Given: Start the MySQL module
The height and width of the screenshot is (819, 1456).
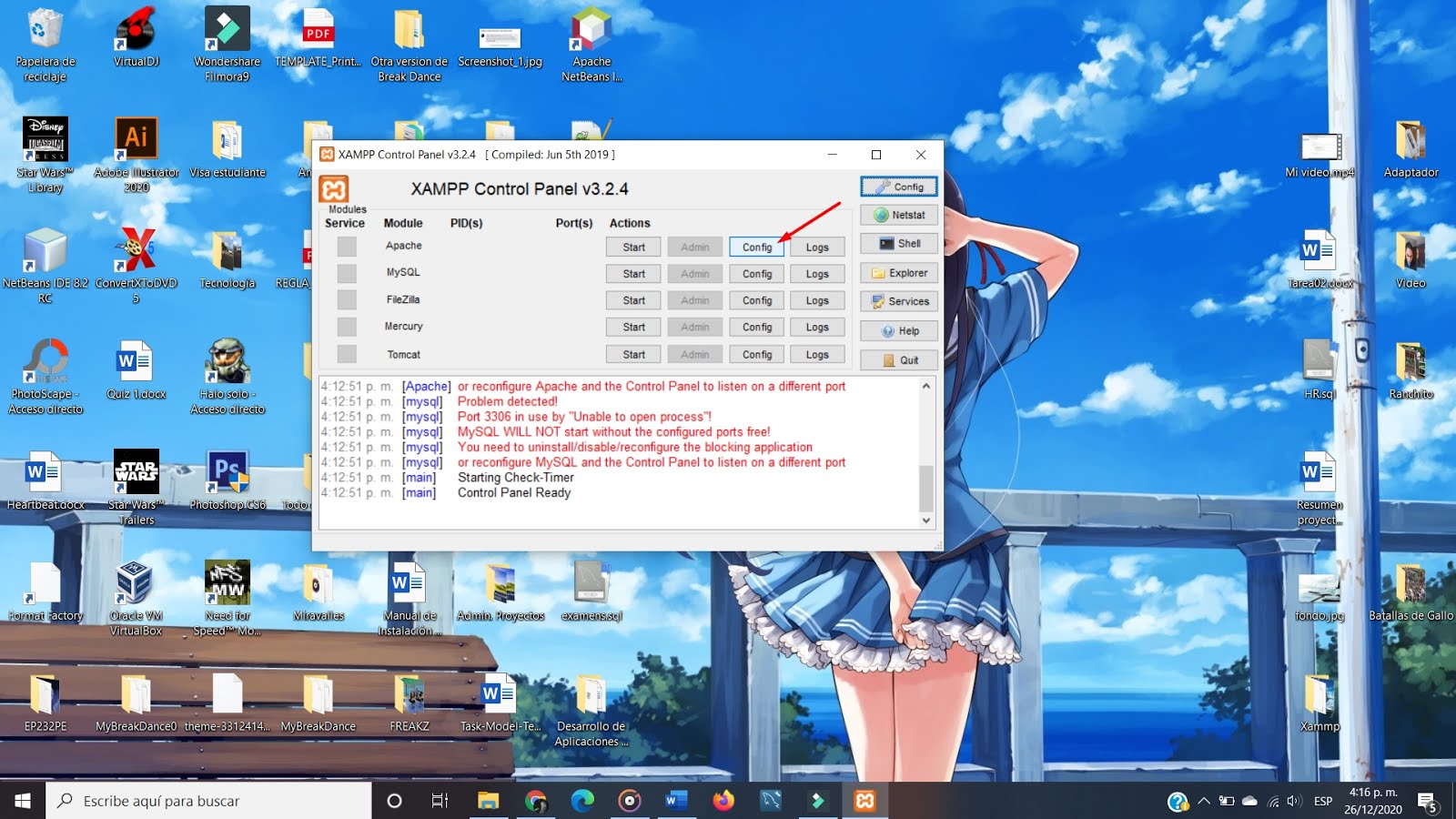Looking at the screenshot, I should coord(633,274).
